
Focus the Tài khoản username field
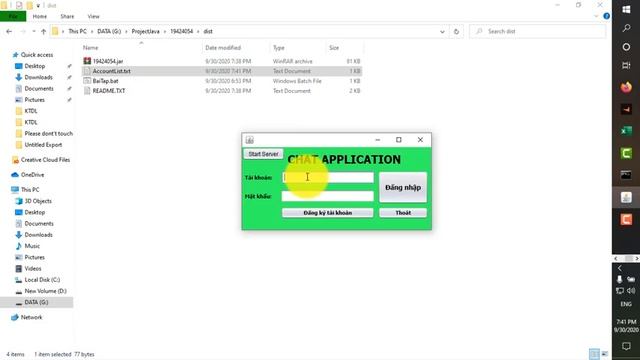click(327, 177)
